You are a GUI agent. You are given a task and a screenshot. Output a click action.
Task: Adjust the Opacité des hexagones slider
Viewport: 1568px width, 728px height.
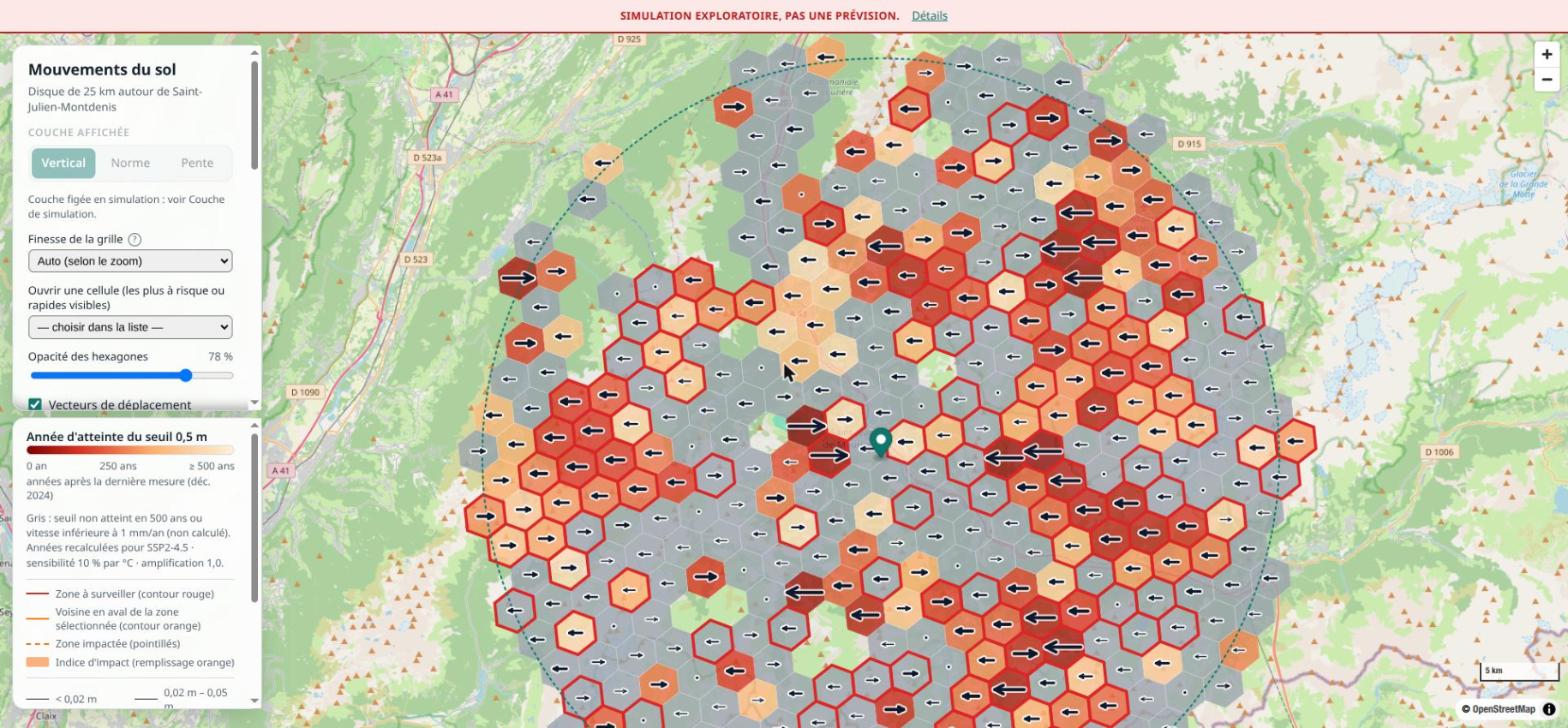point(130,376)
